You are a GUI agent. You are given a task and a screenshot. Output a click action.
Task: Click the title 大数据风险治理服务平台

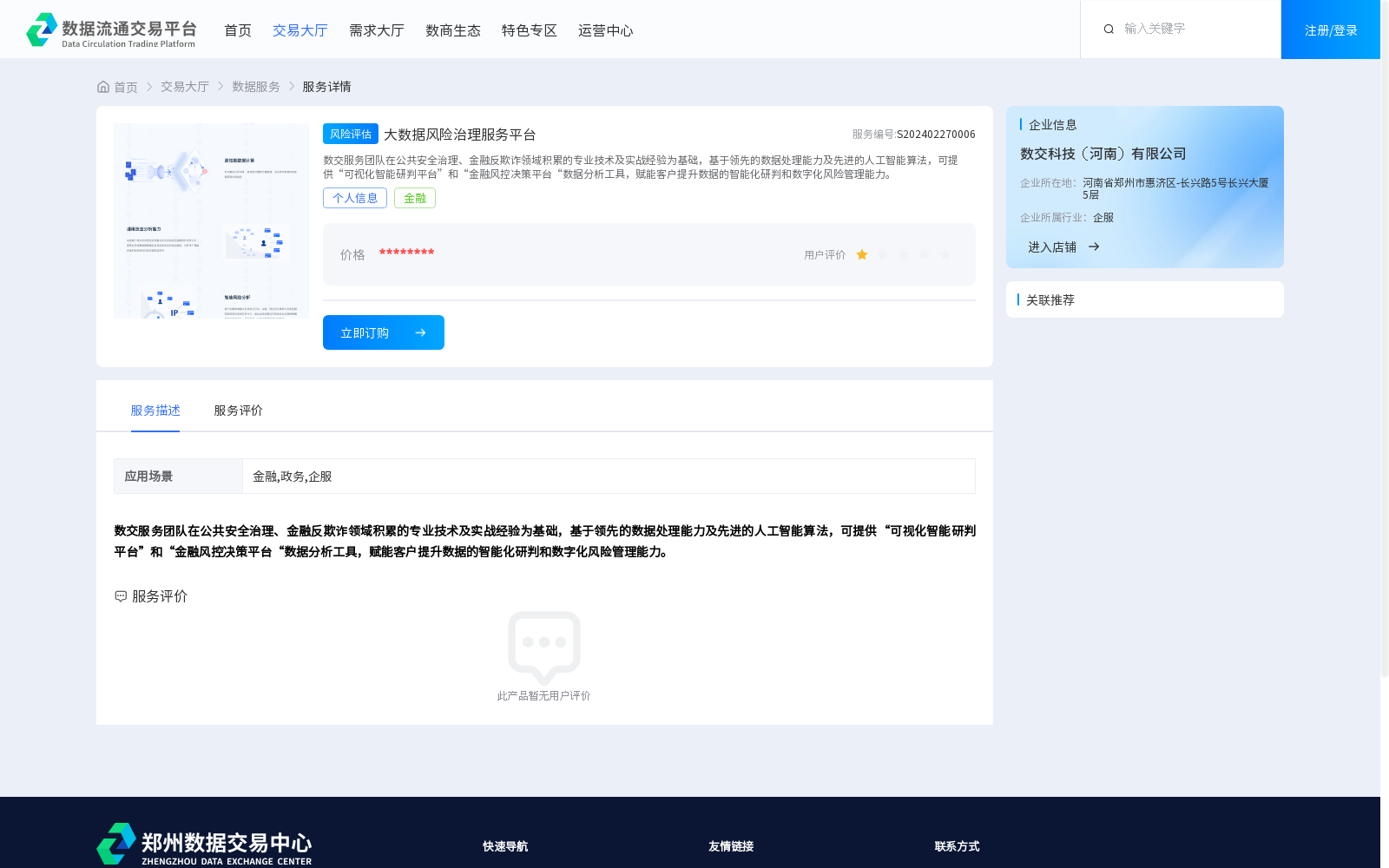click(x=460, y=135)
